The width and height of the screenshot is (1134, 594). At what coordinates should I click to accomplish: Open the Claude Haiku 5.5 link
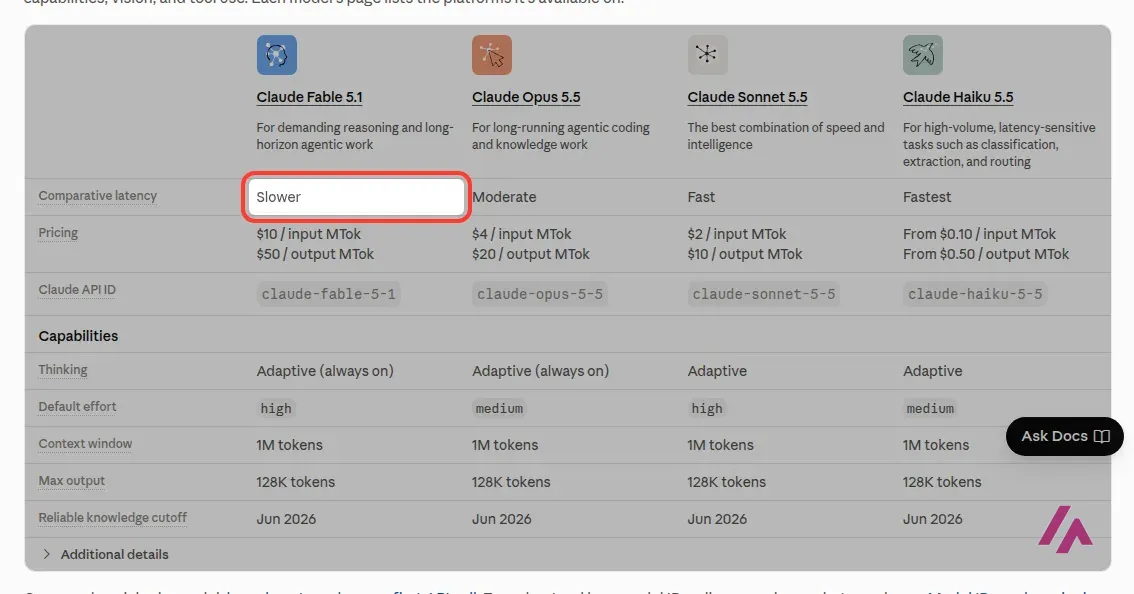958,97
